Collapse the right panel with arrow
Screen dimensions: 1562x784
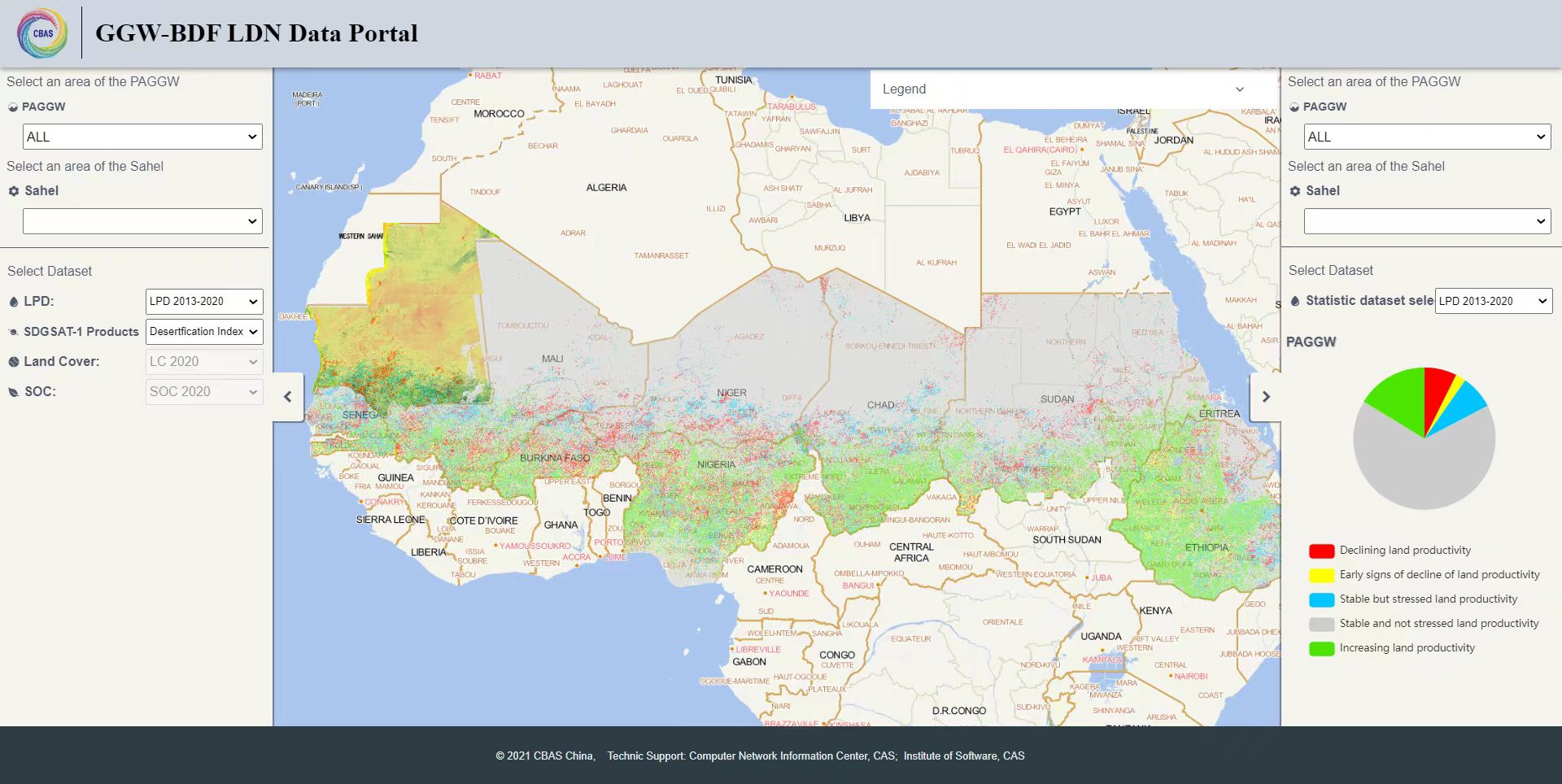[1266, 397]
